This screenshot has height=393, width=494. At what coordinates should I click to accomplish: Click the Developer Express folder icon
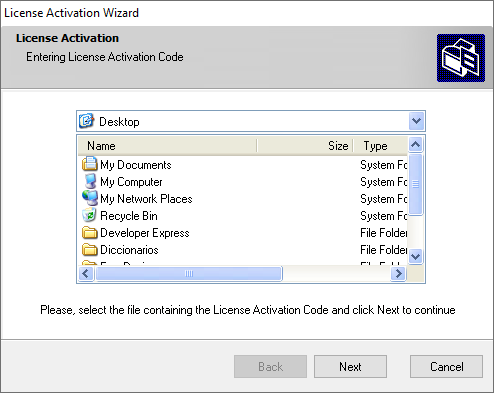90,233
